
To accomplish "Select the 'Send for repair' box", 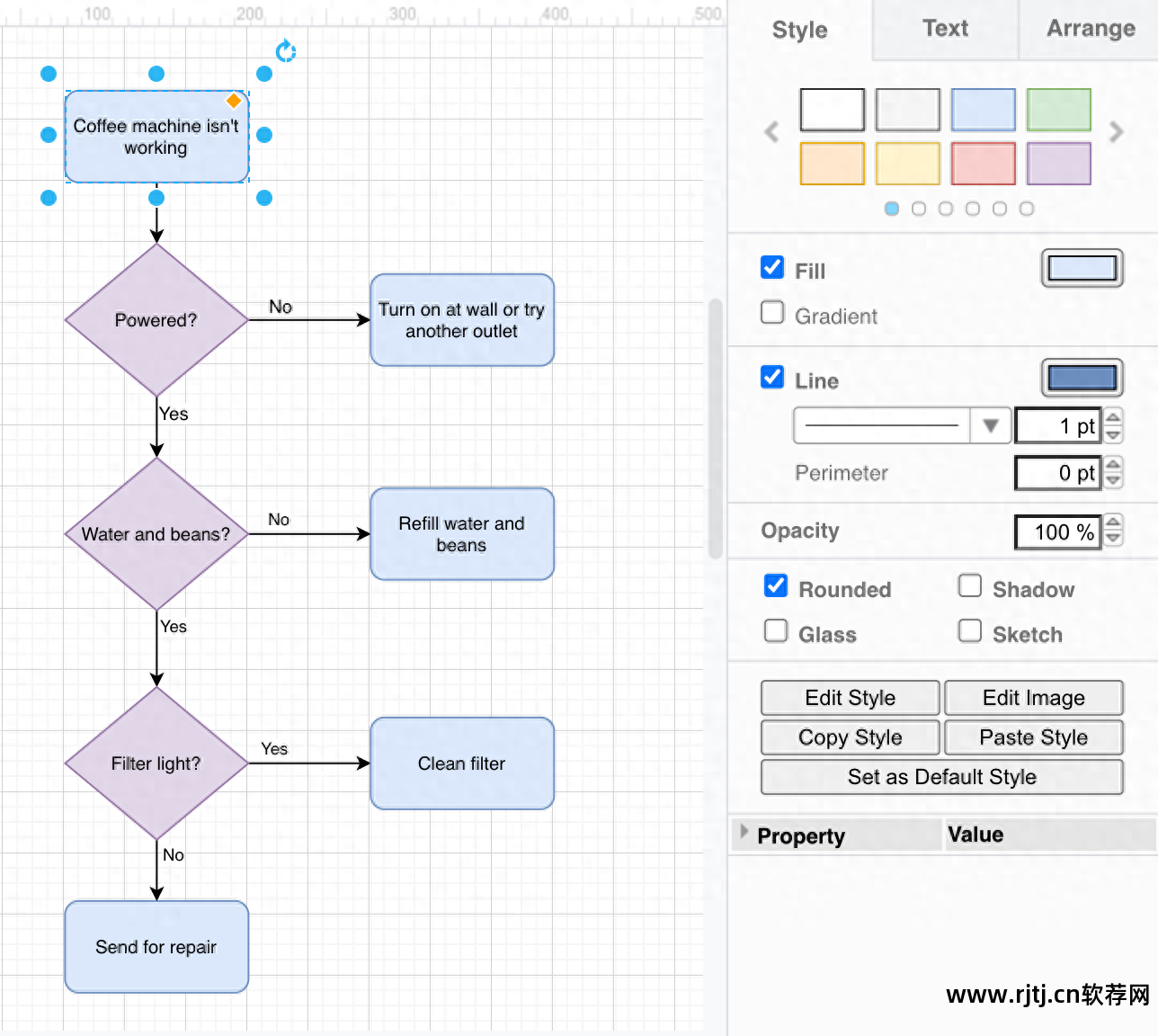I will 156,947.
